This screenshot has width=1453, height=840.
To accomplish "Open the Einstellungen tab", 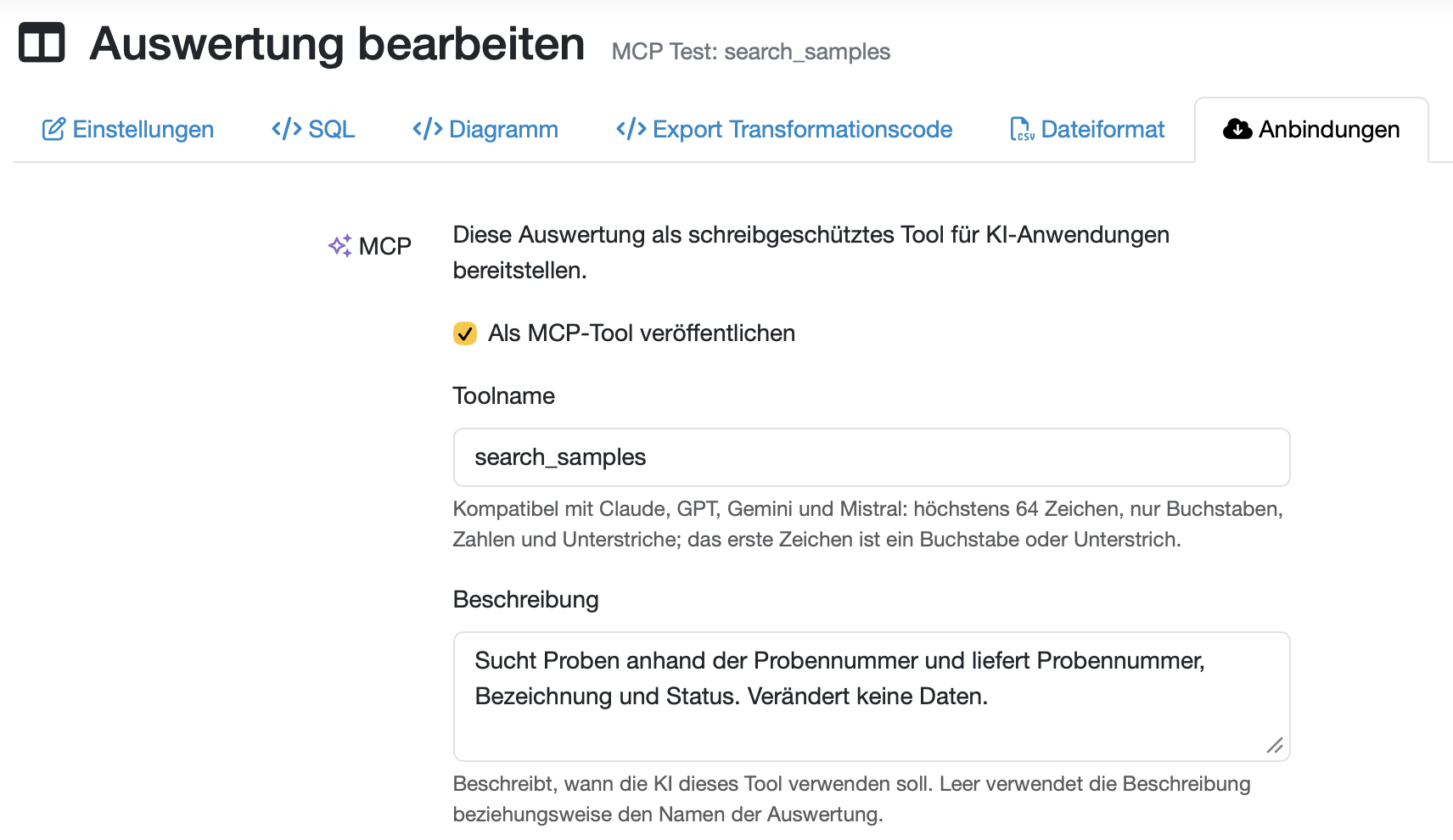I will (127, 129).
